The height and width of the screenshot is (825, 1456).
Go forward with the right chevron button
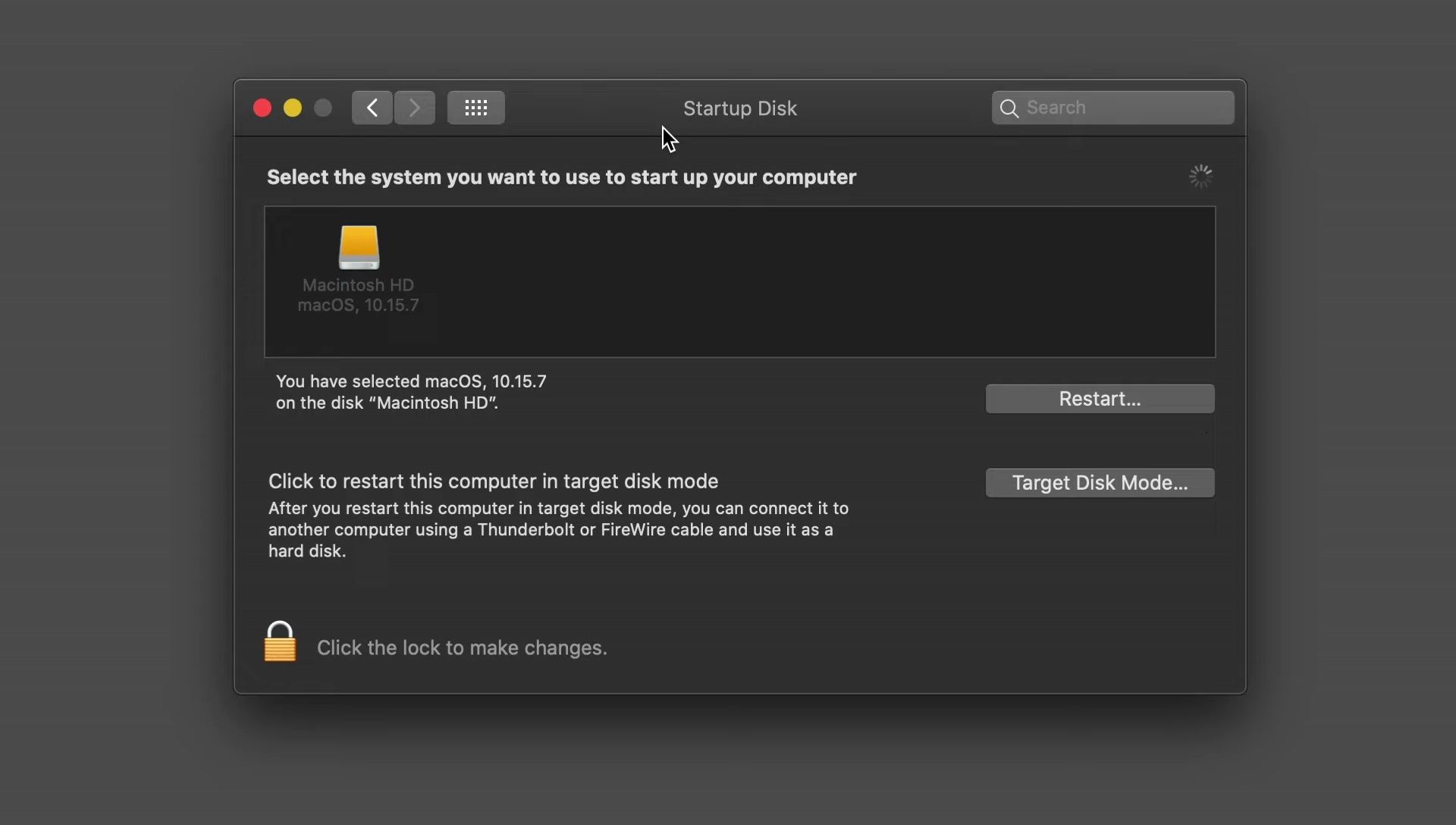pyautogui.click(x=415, y=108)
